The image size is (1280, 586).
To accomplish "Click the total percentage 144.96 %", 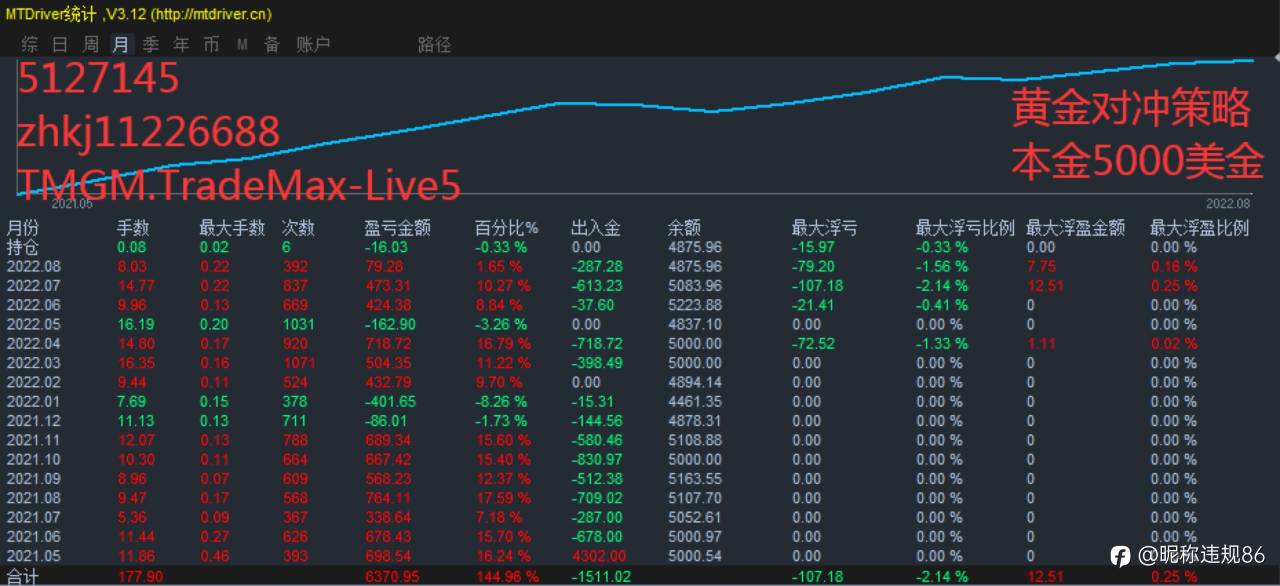I will [506, 577].
